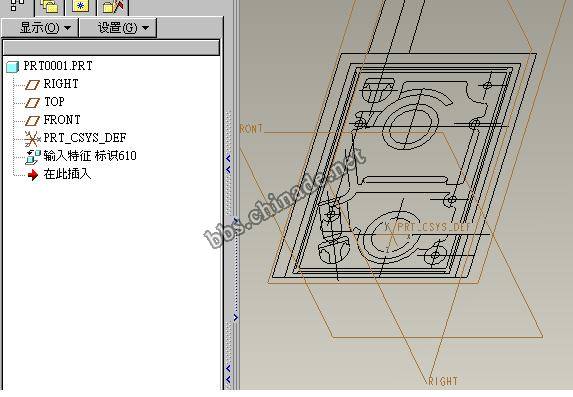Open the Favorites tab with star icon

(81, 7)
